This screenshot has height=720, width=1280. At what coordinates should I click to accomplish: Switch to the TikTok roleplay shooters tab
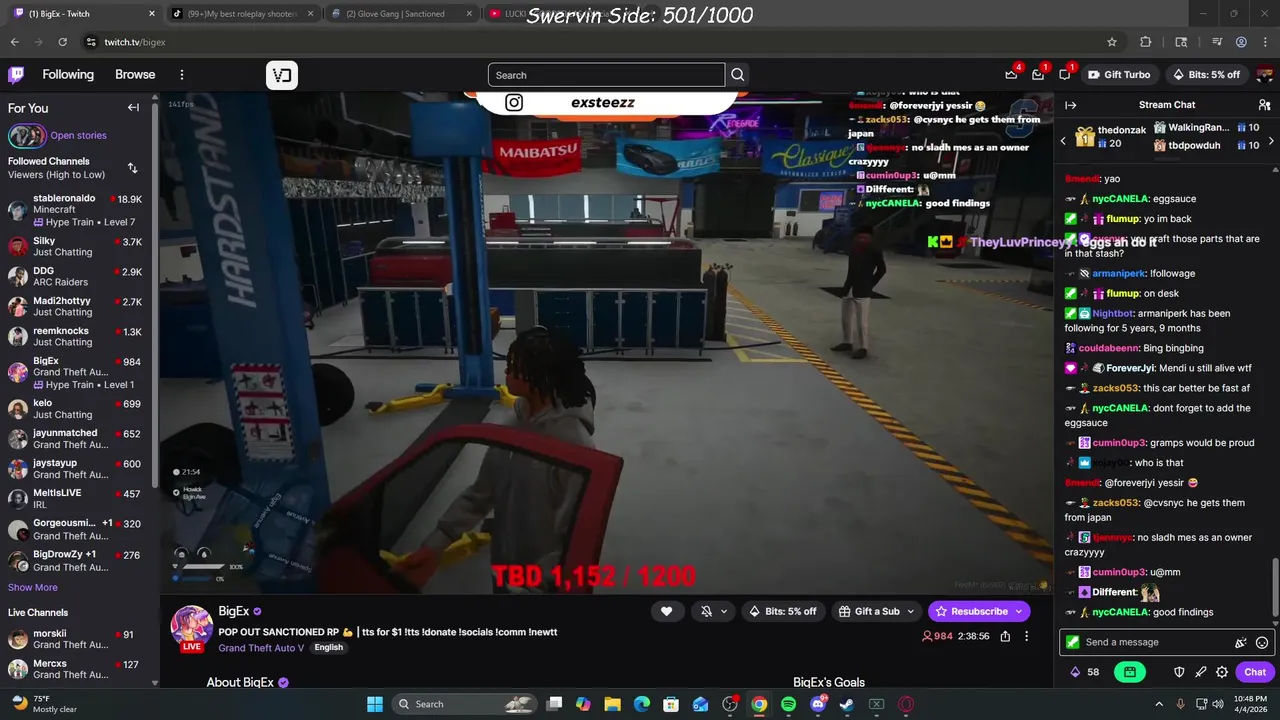tap(243, 14)
